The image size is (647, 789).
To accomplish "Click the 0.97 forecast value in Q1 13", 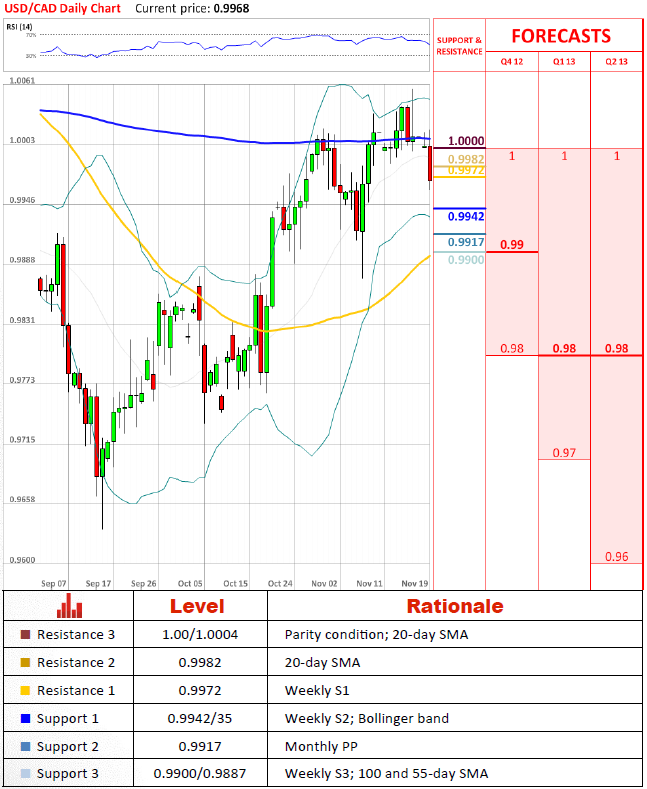I will (564, 453).
